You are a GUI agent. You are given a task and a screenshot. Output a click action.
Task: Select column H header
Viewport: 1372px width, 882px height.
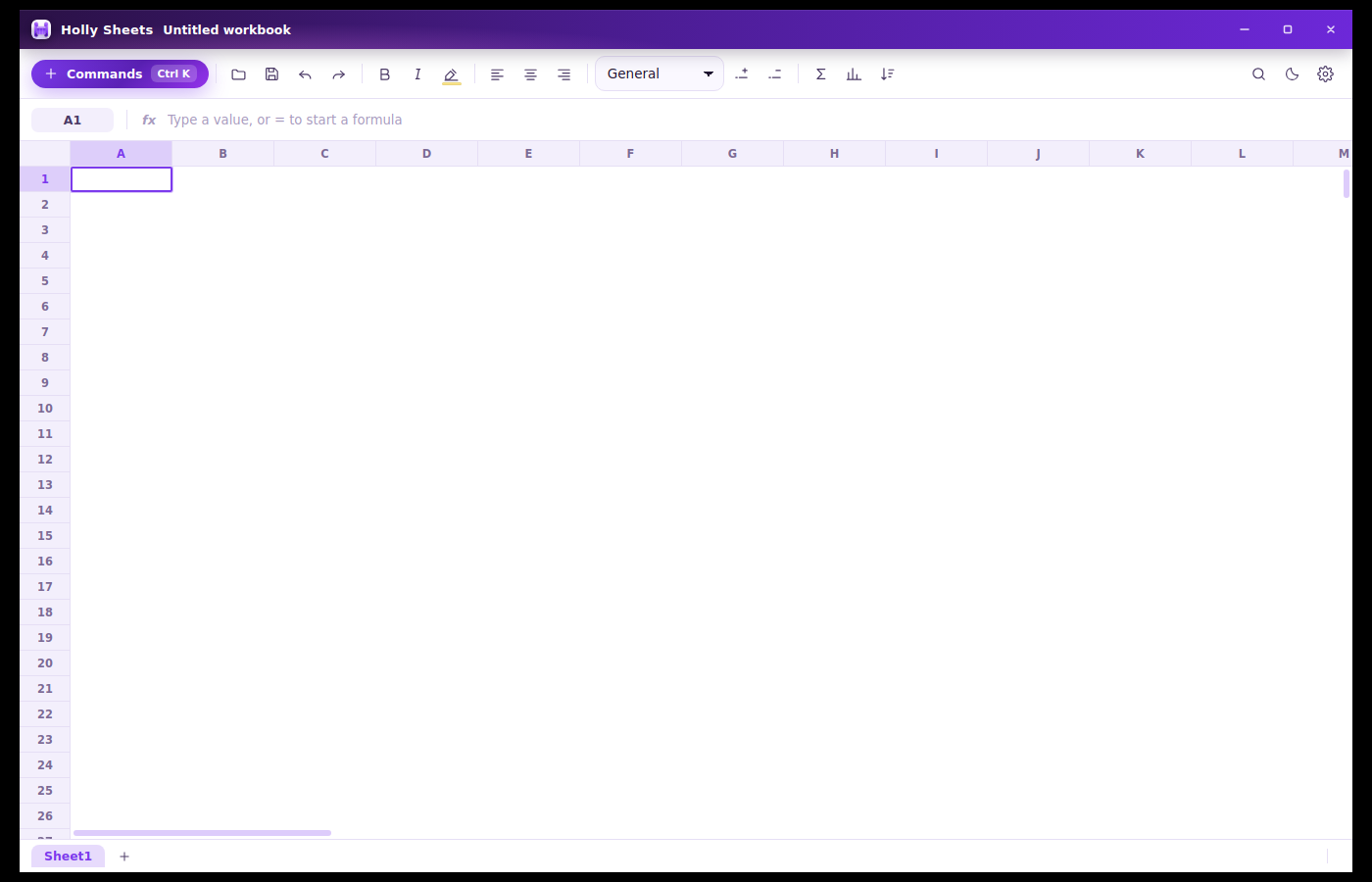[835, 154]
